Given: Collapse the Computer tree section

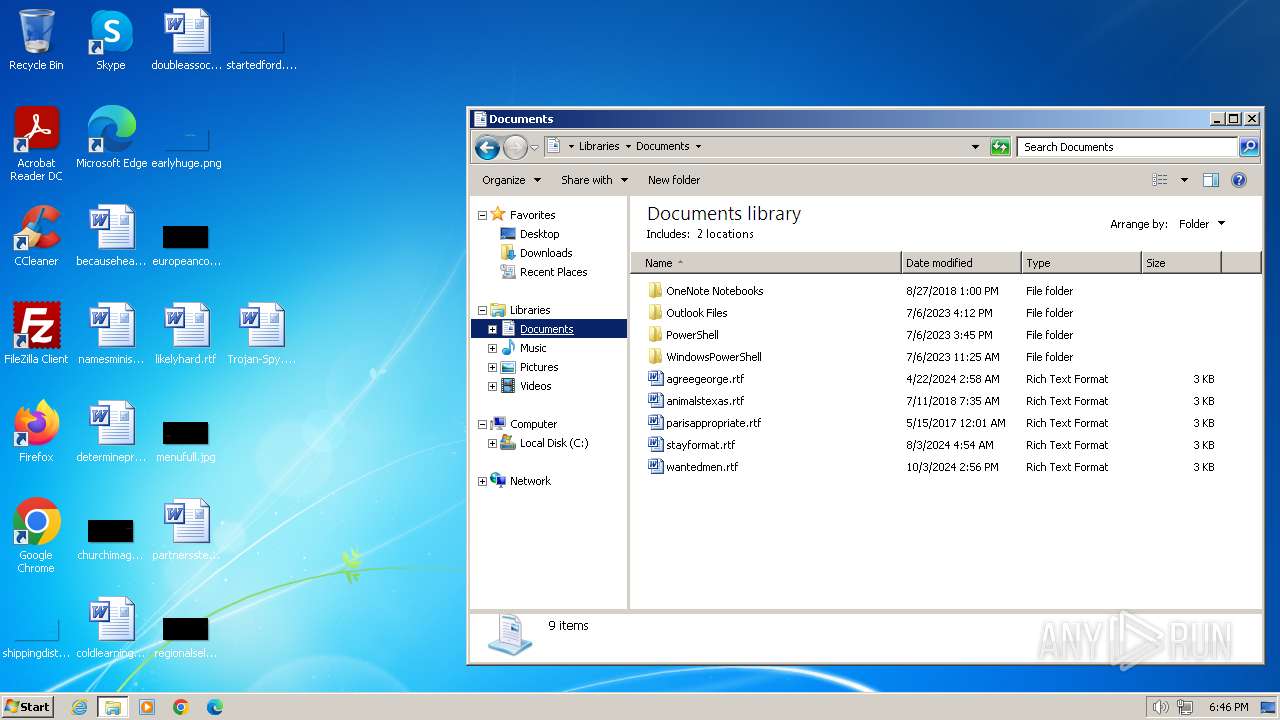Looking at the screenshot, I should point(482,424).
